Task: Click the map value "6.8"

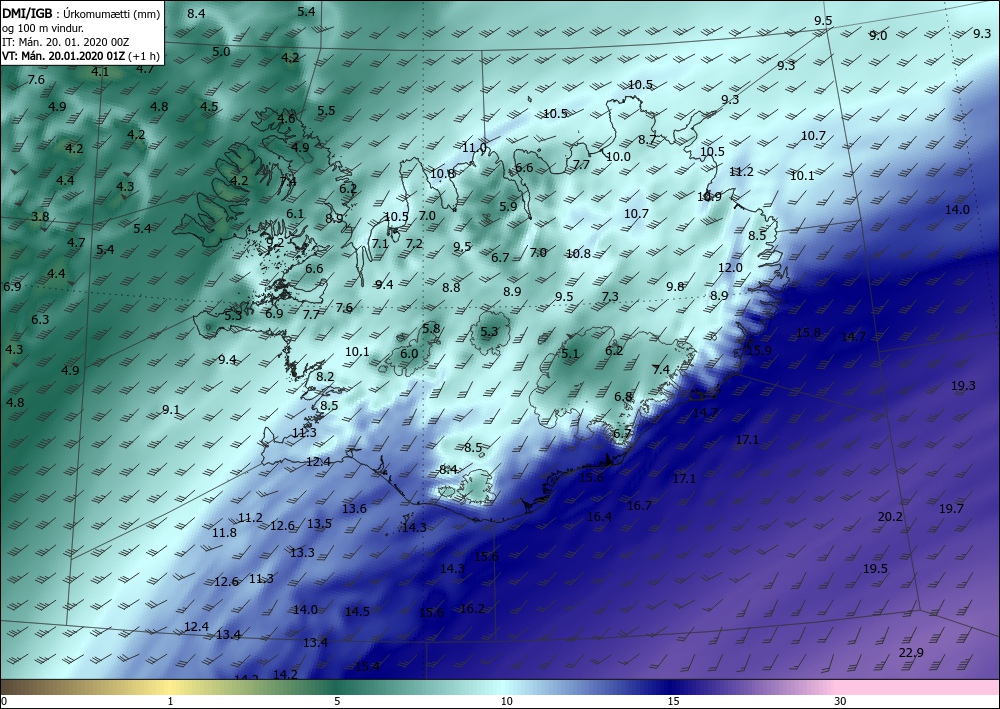Action: click(623, 397)
